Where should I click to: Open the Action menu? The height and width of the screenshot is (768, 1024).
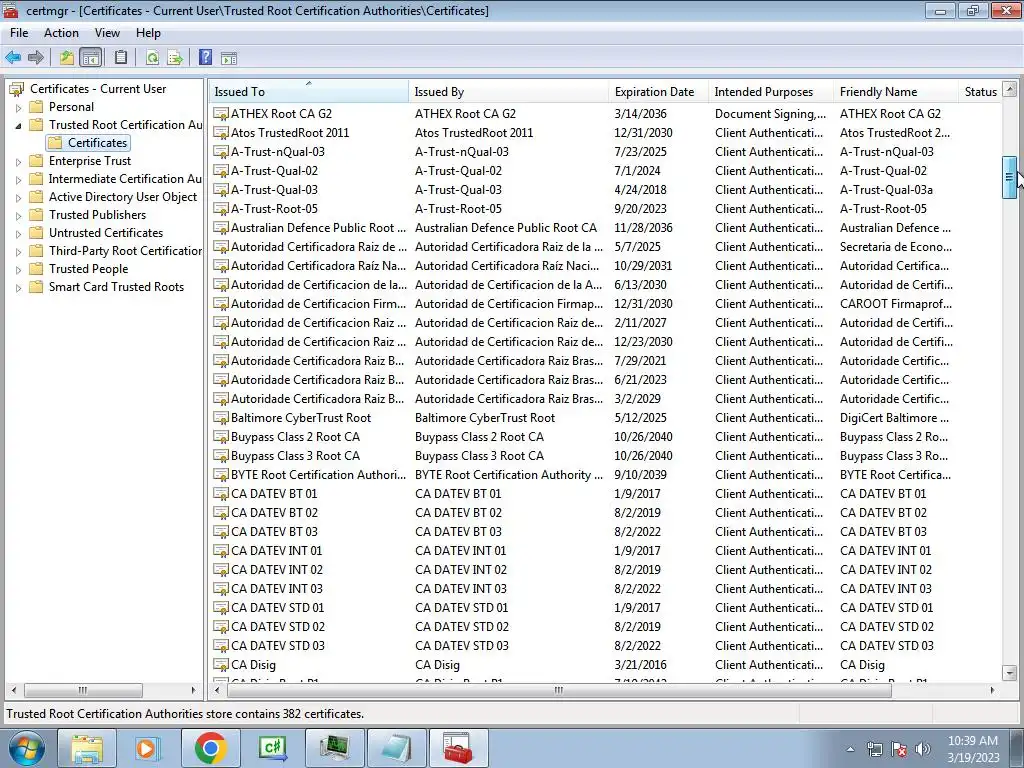click(x=61, y=33)
